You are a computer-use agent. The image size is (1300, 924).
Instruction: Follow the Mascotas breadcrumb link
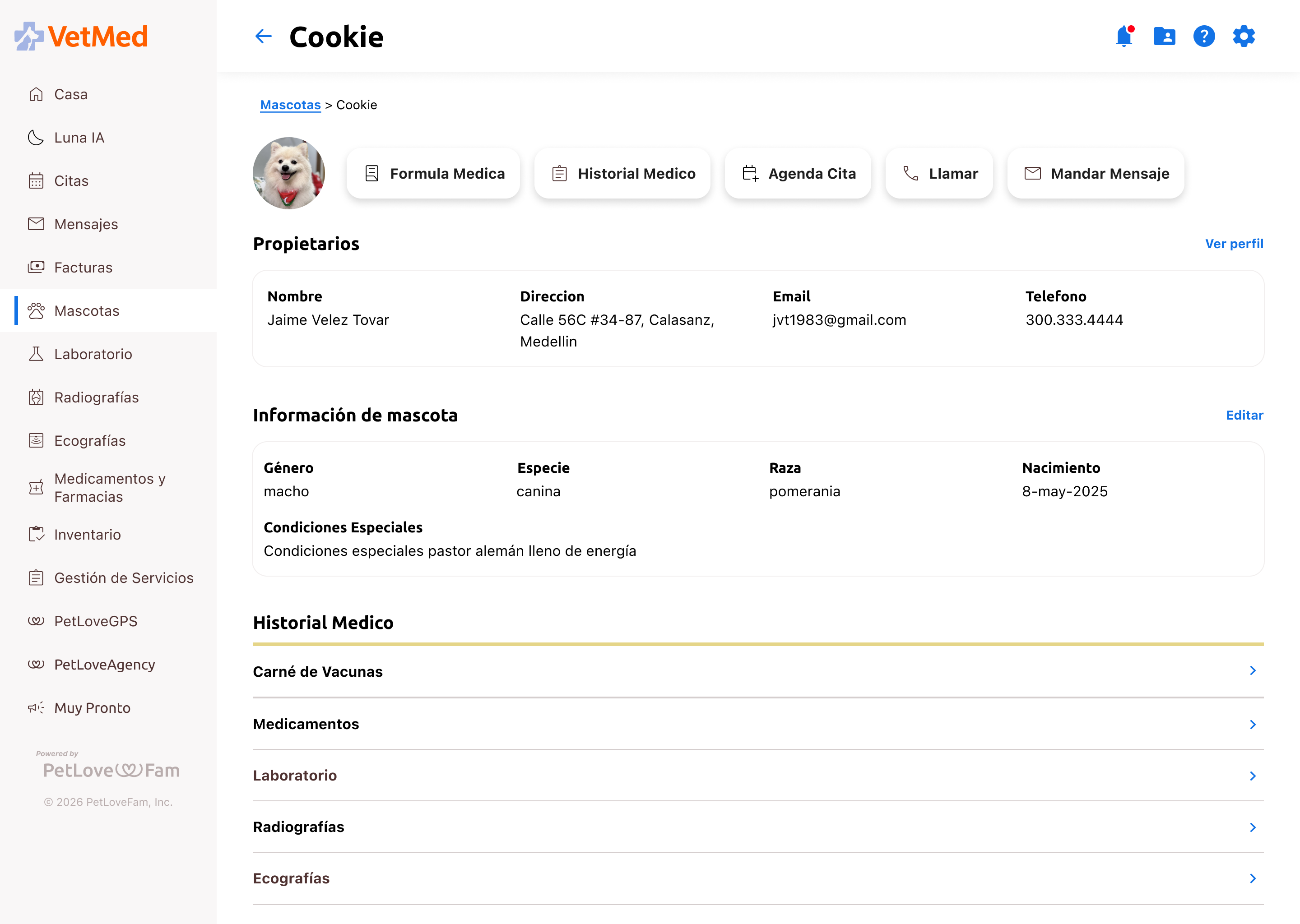290,105
